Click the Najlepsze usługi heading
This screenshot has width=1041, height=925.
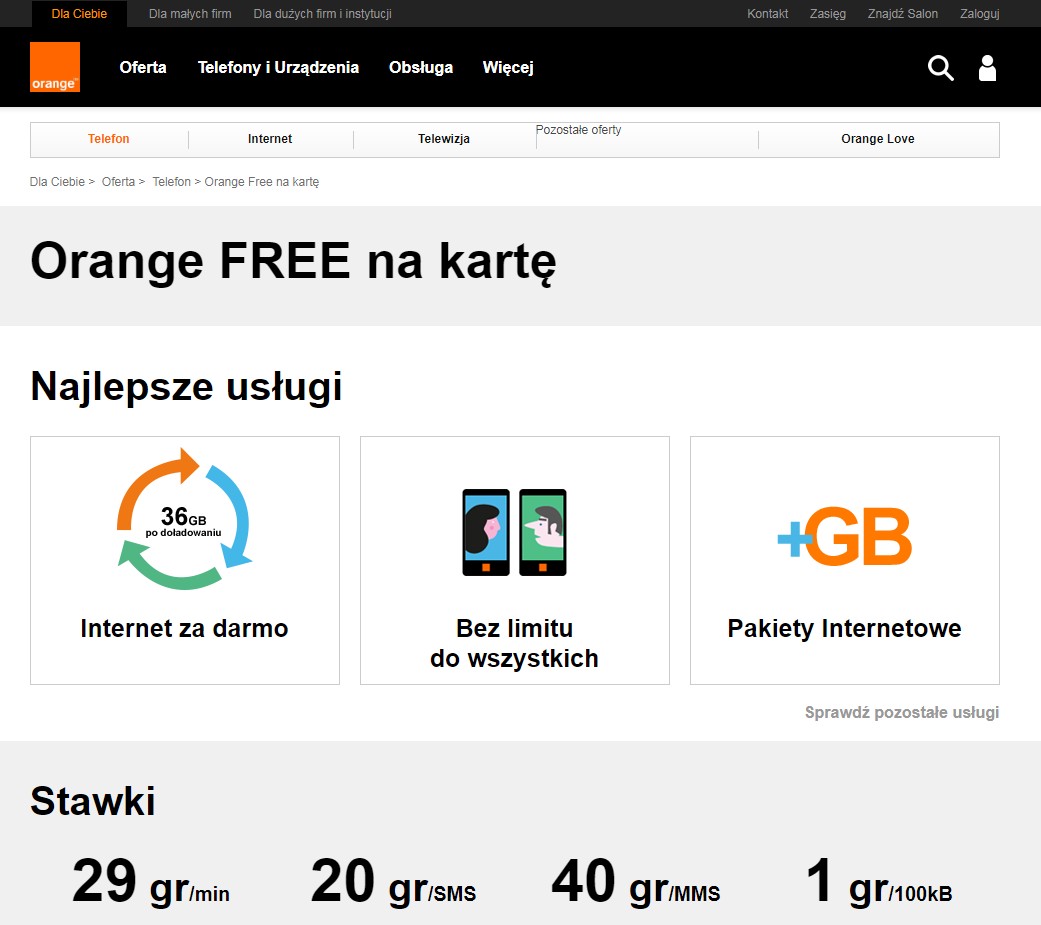(x=187, y=386)
